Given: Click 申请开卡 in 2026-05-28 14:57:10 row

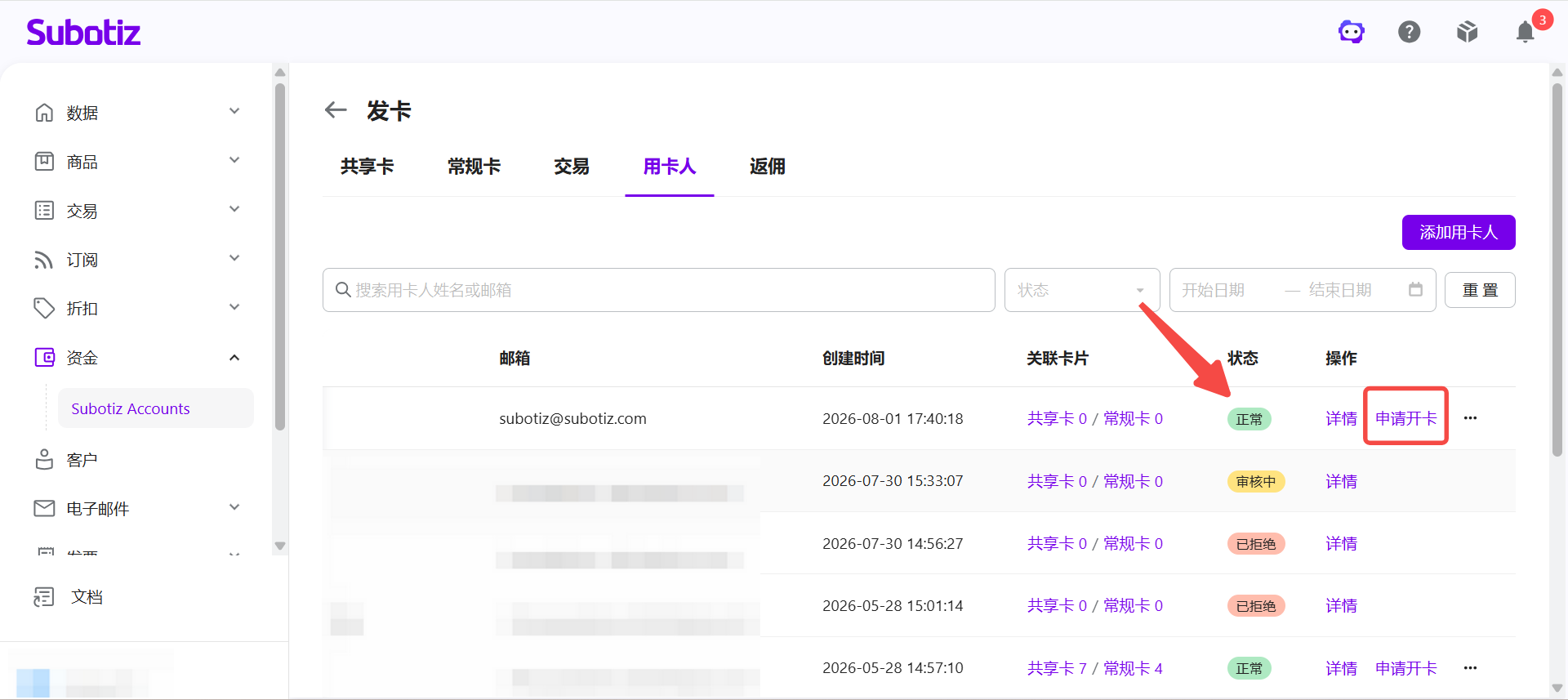Looking at the screenshot, I should (x=1406, y=668).
